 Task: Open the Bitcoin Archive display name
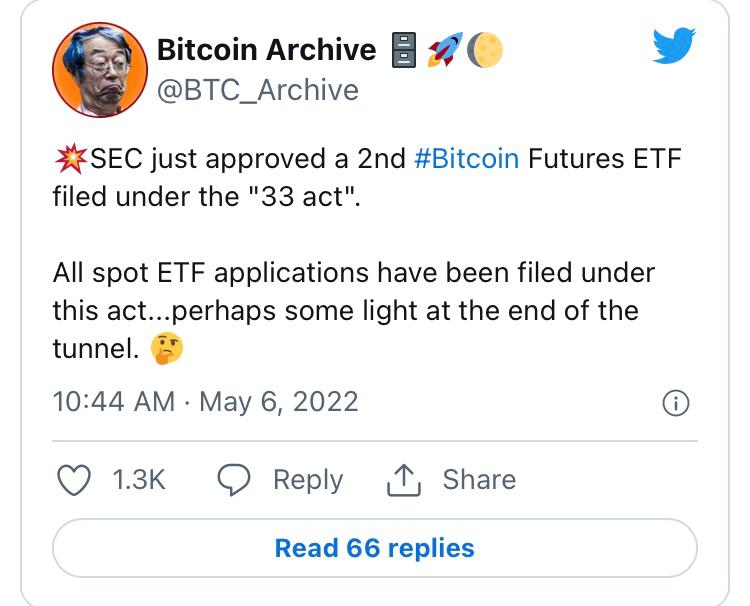click(x=266, y=50)
